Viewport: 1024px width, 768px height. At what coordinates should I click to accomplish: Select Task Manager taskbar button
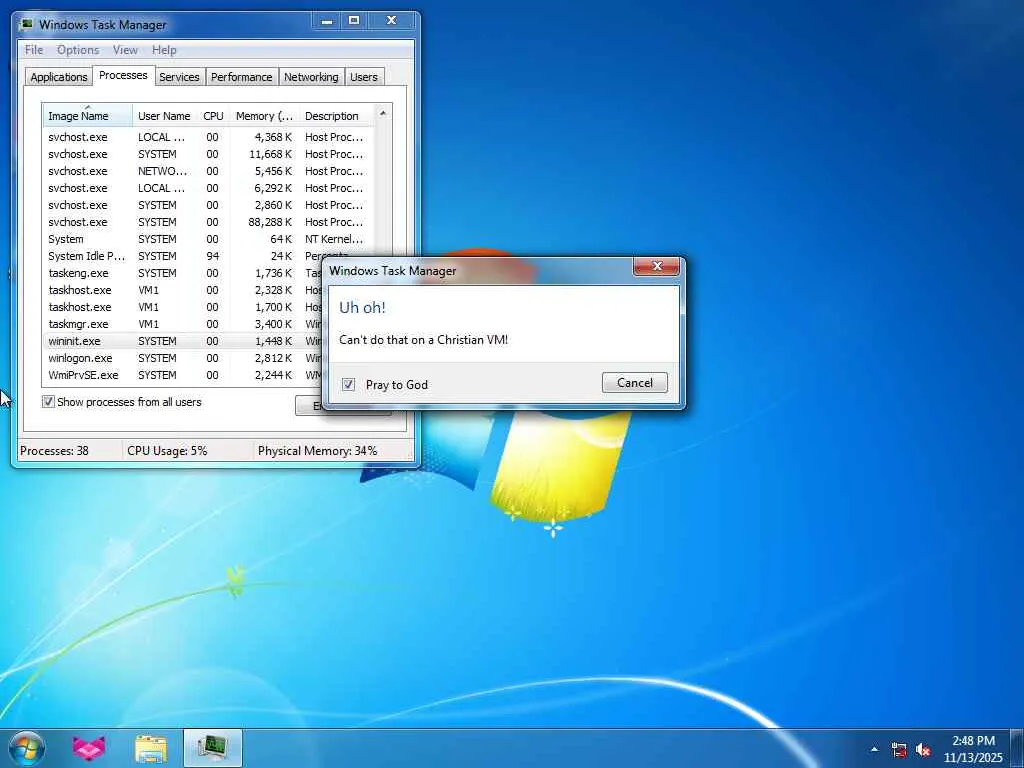[212, 748]
